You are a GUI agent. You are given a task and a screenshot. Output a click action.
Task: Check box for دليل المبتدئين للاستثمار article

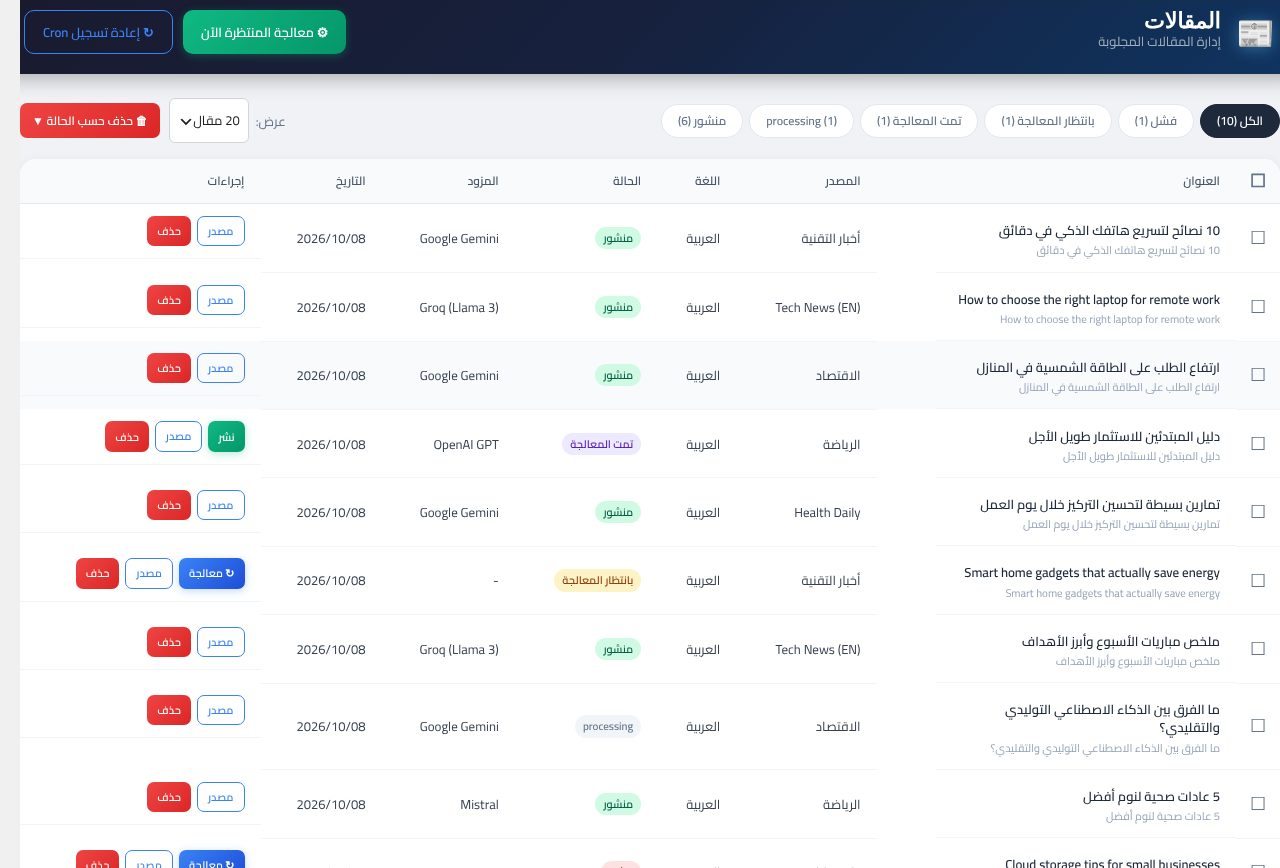[x=1258, y=444]
